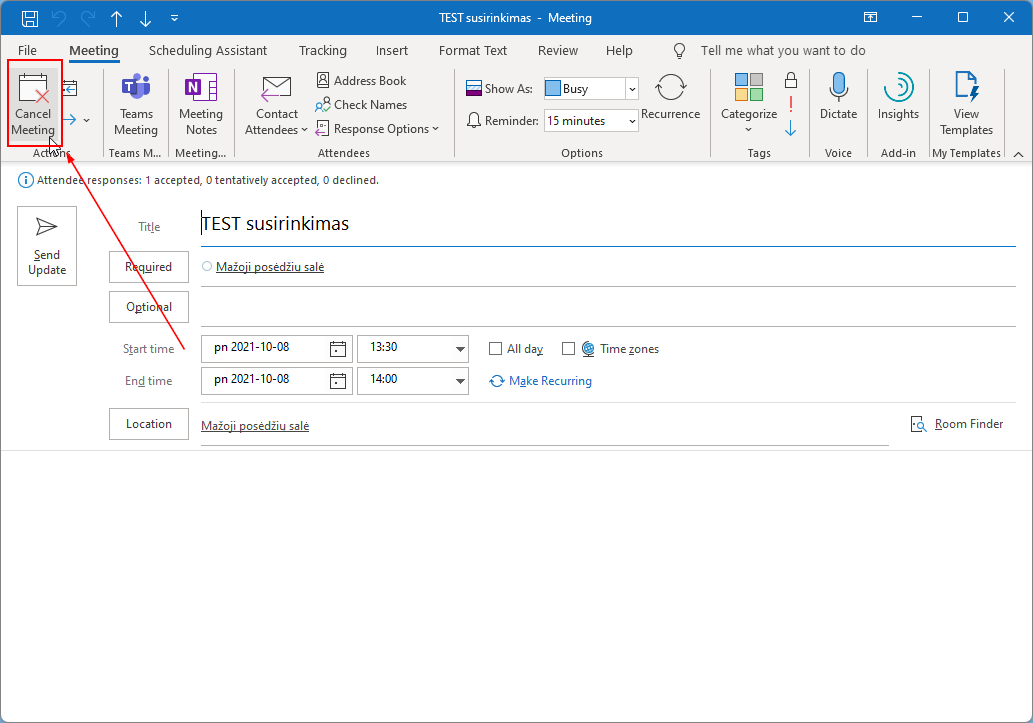Start Dictate with the microphone icon
Viewport: 1033px width, 723px height.
point(838,89)
